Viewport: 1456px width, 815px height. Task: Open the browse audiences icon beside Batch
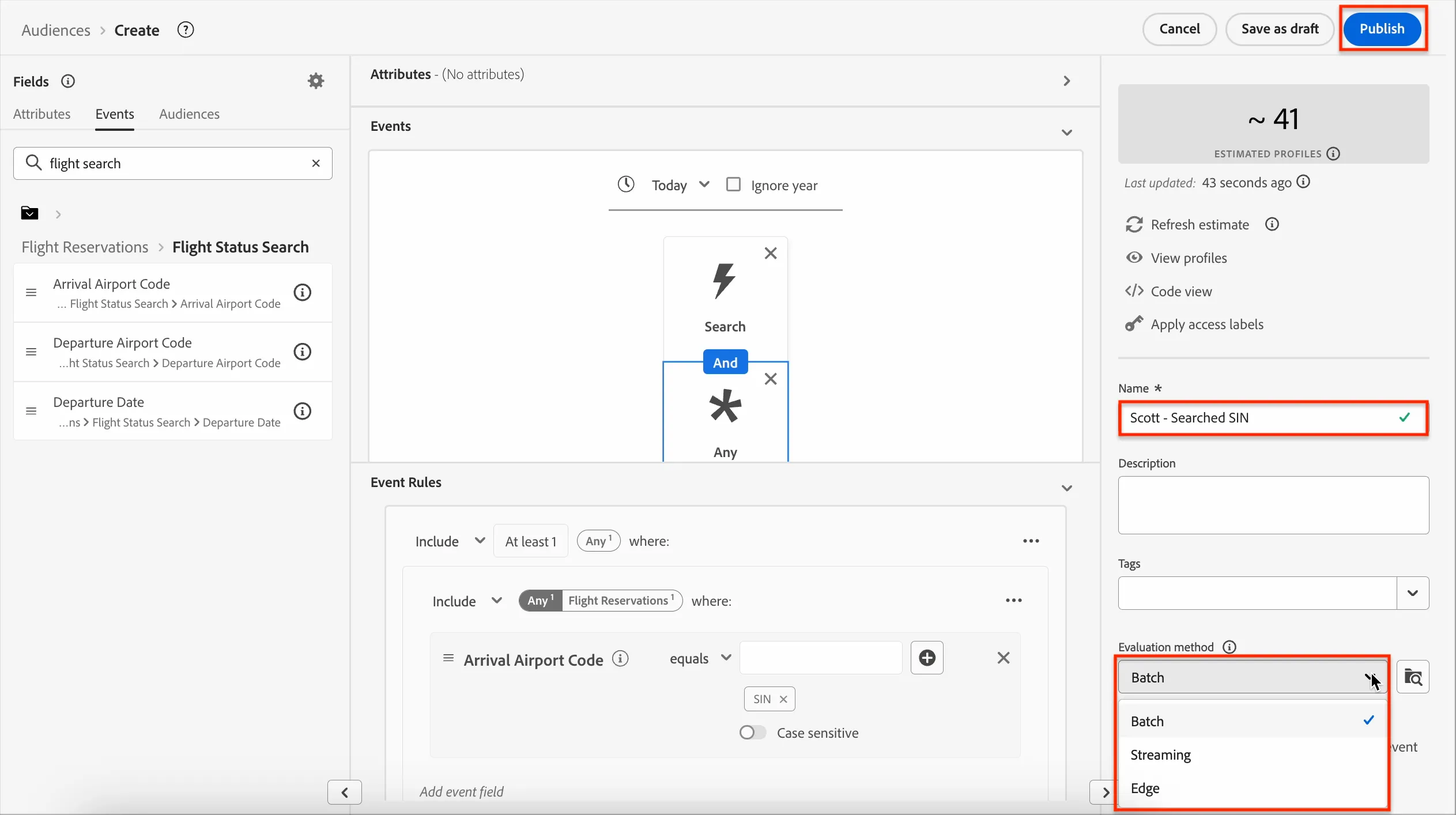[1413, 677]
